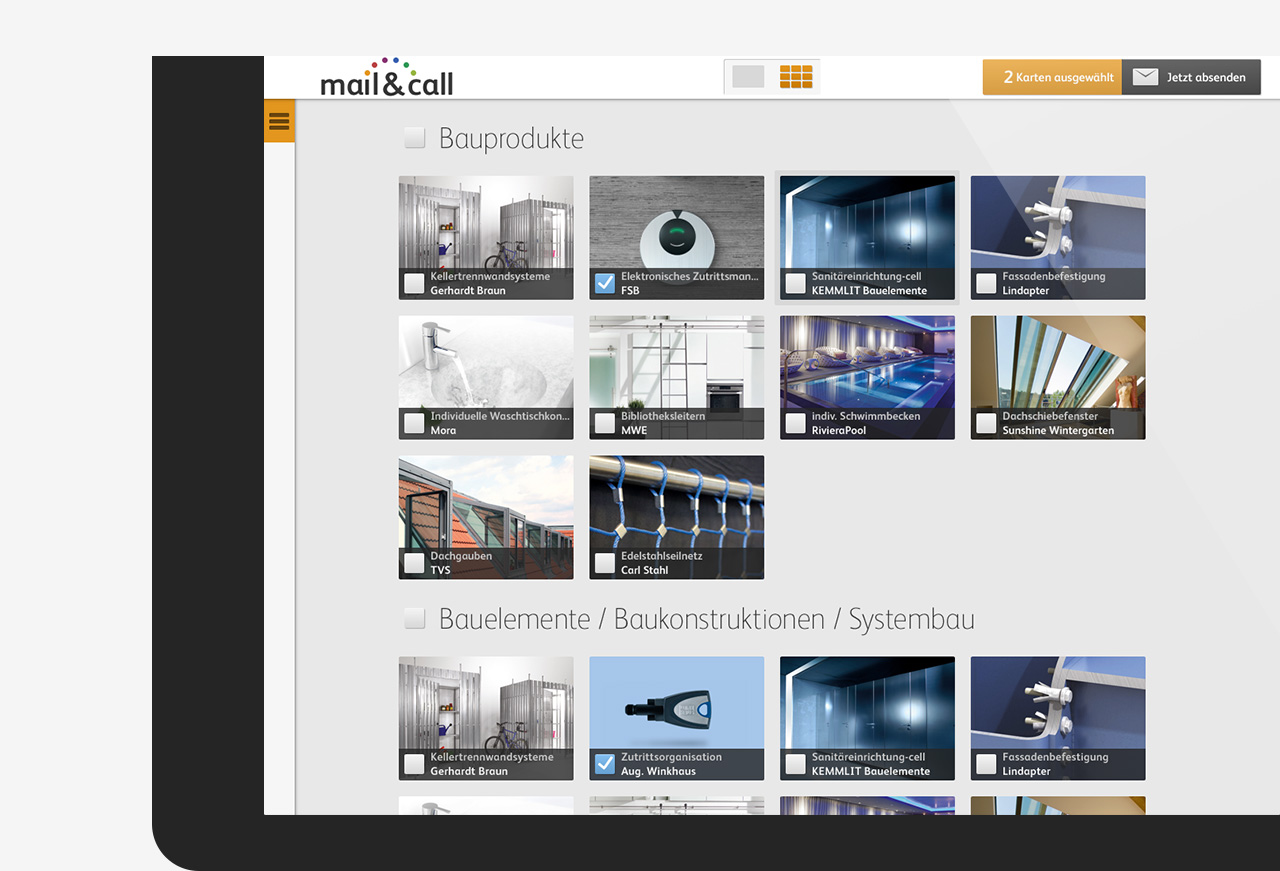Check Kellertrennwandsysteme card under Bauprodukte
The height and width of the screenshot is (871, 1280).
(414, 283)
